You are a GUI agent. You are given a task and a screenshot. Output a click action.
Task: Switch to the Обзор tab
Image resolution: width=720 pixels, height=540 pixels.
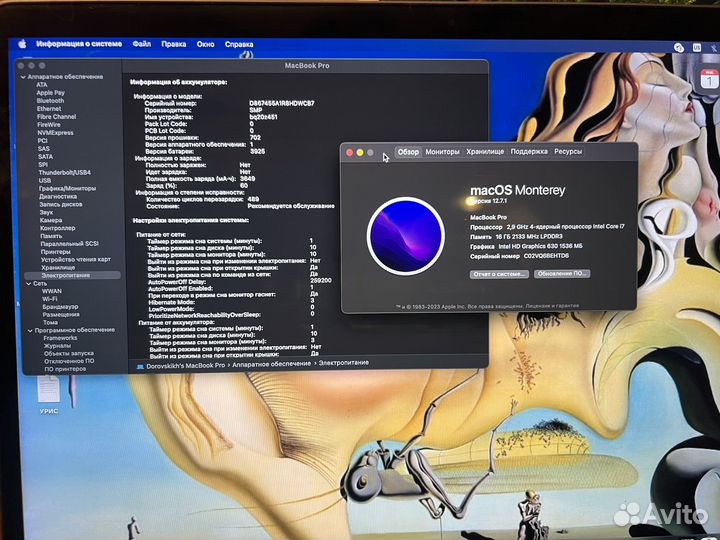pos(408,152)
